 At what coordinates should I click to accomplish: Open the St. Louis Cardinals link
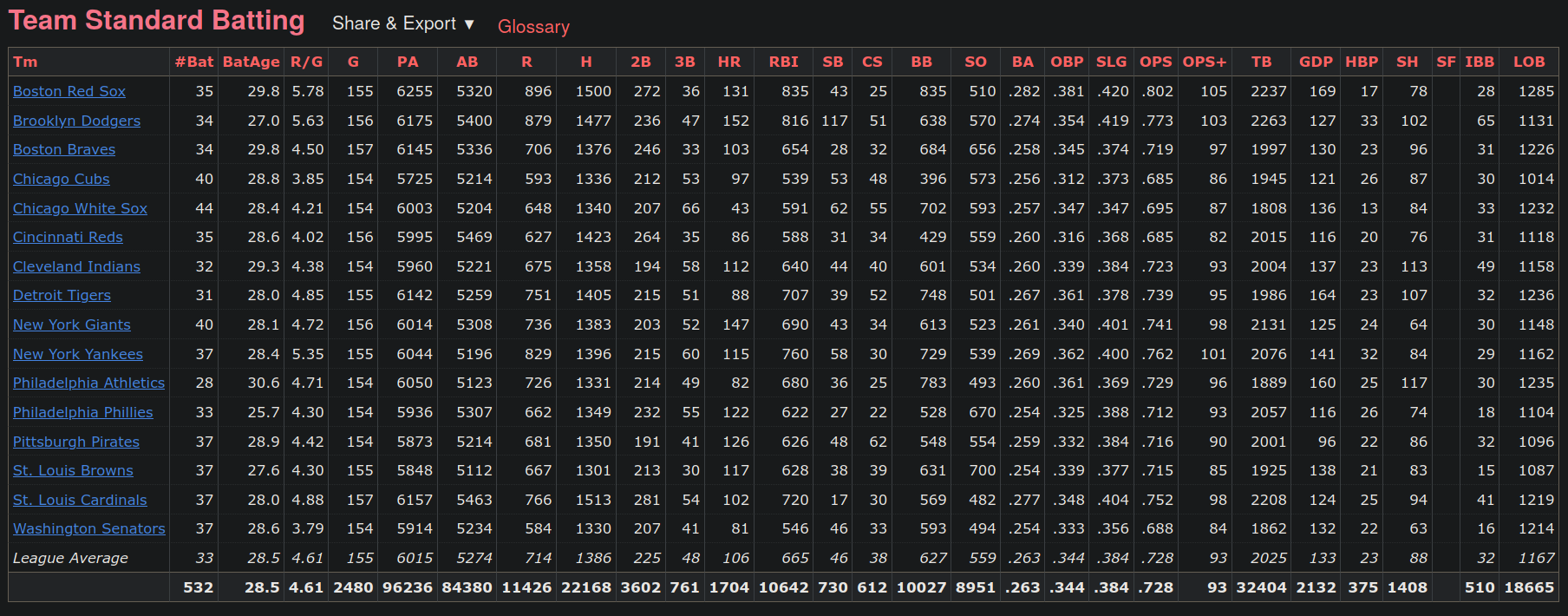[x=80, y=500]
